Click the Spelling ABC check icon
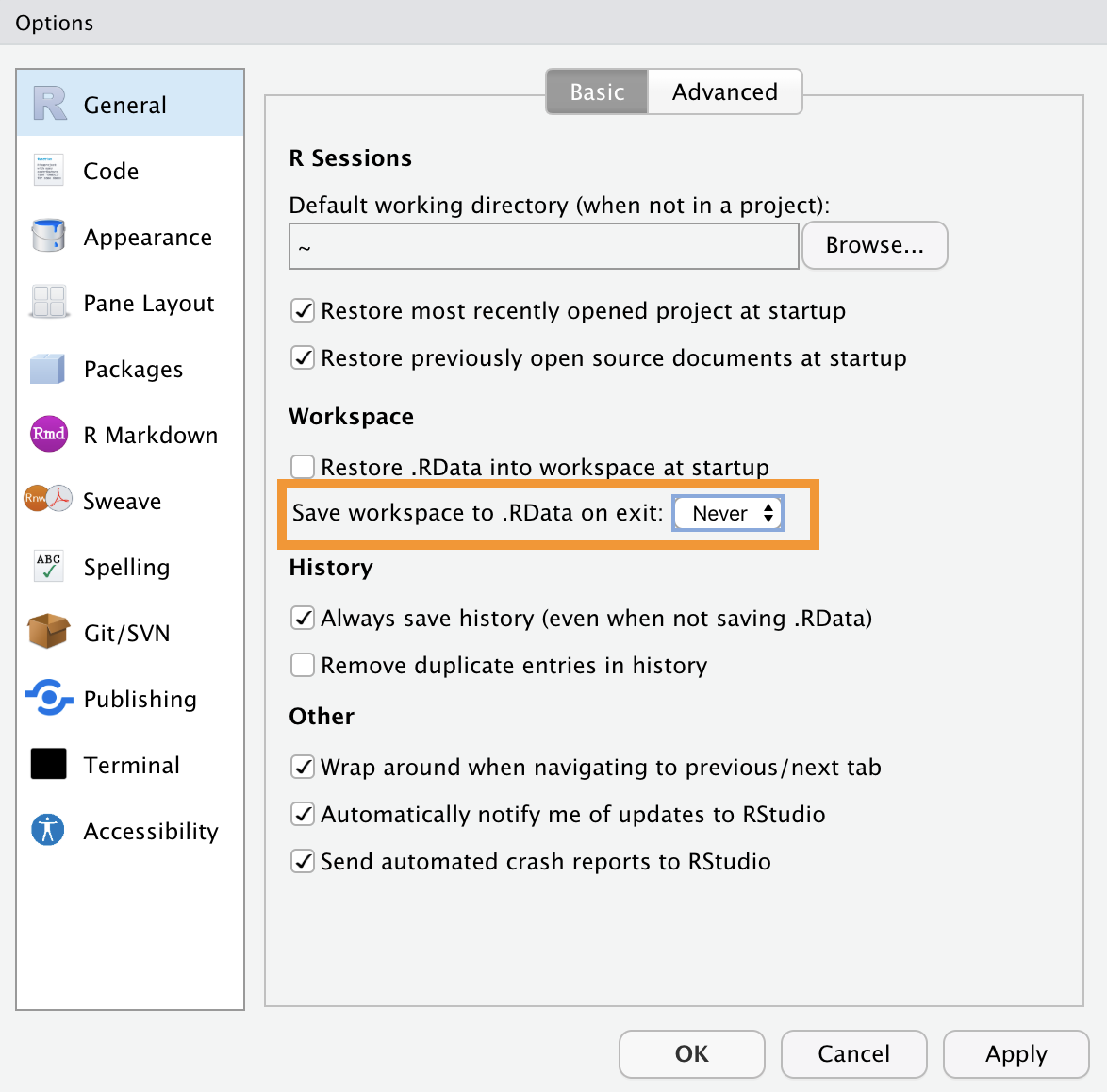 (x=49, y=566)
